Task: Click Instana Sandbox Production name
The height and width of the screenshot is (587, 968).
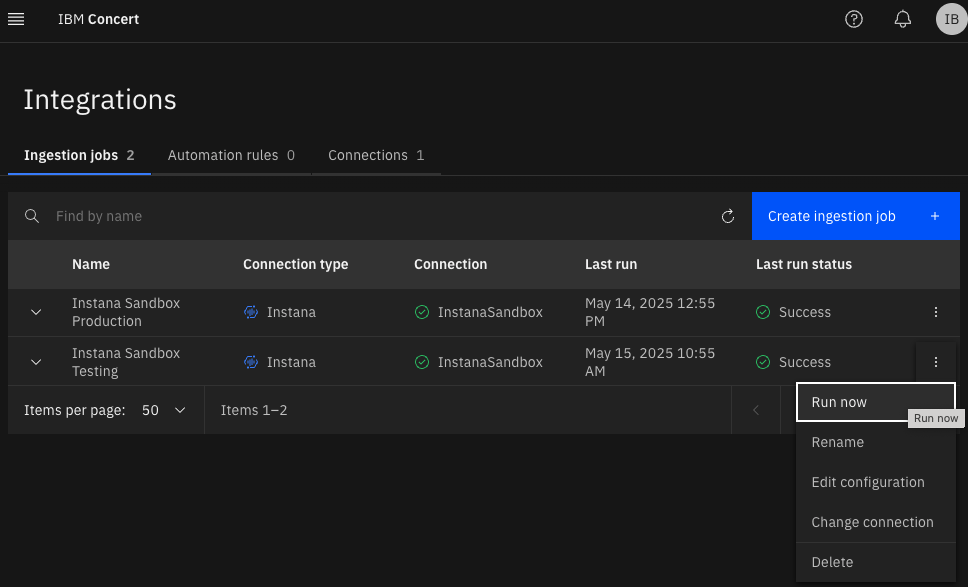Action: 126,312
